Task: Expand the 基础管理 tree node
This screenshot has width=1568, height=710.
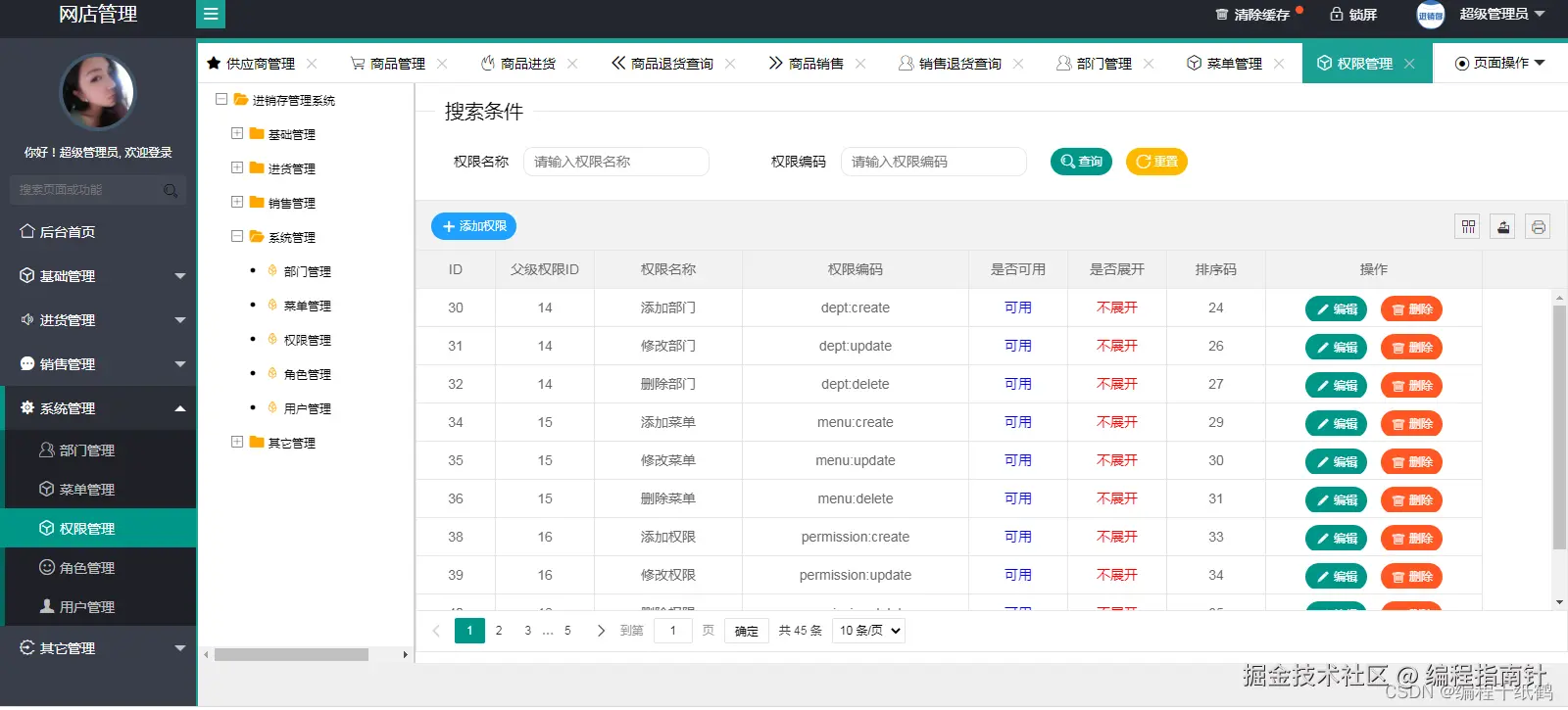Action: click(x=237, y=133)
